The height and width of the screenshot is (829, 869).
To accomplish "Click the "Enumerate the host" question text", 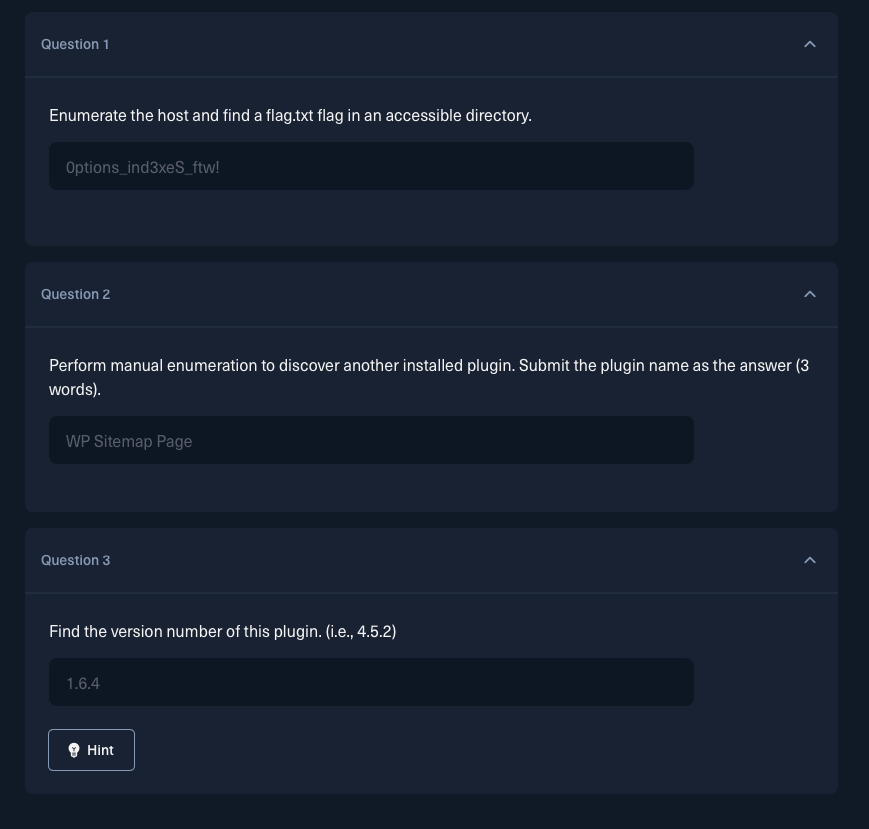I will [290, 116].
